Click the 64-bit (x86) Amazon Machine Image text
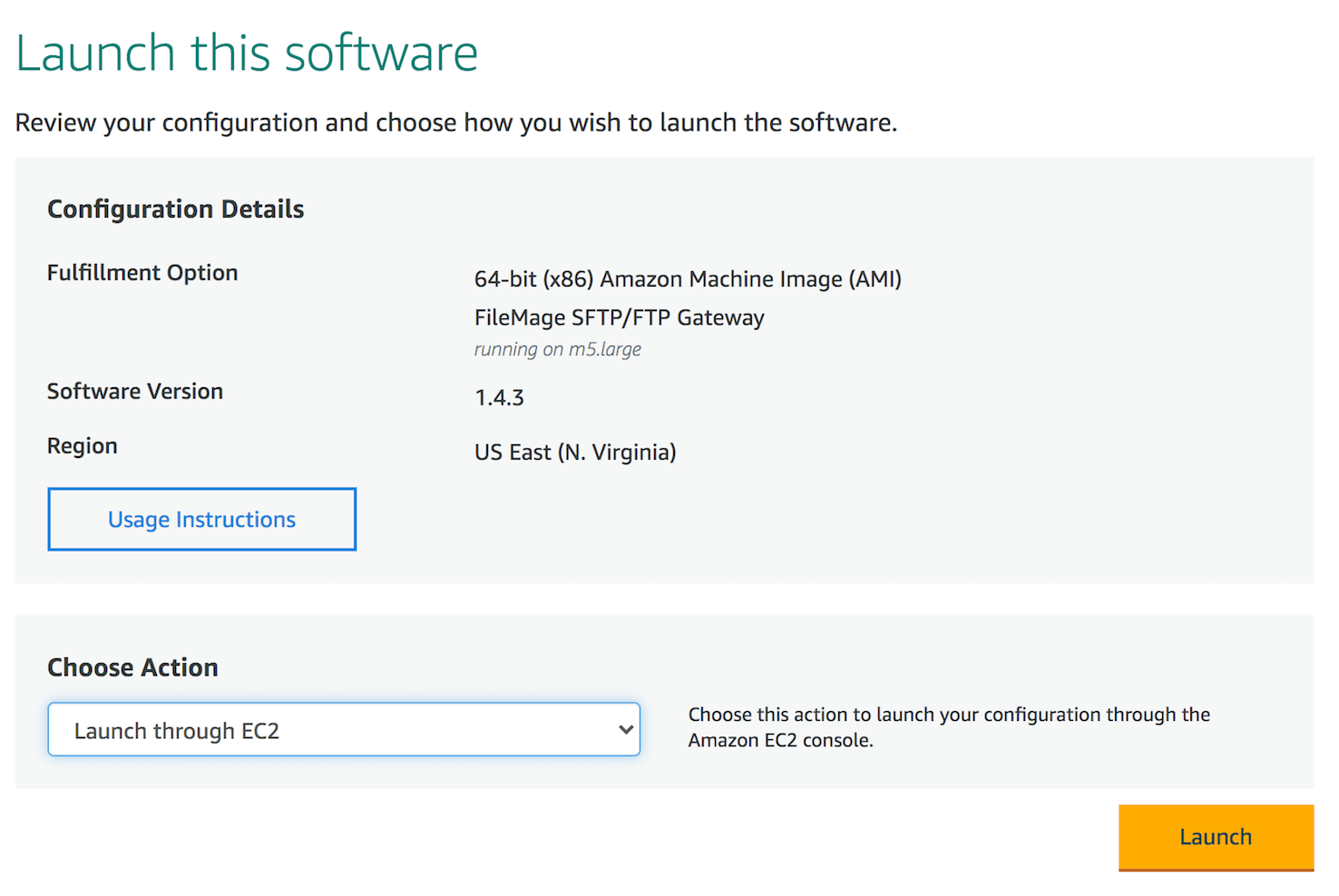The height and width of the screenshot is (896, 1339). click(x=687, y=279)
